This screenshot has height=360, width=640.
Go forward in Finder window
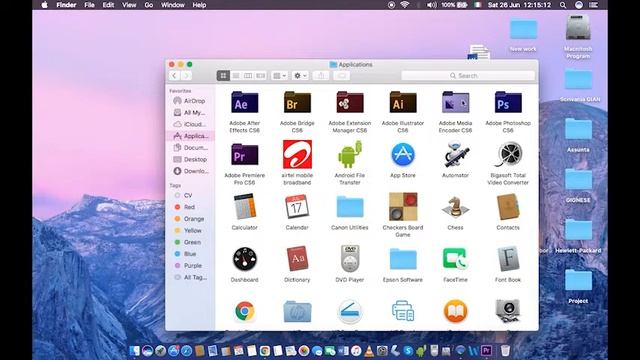pos(186,76)
